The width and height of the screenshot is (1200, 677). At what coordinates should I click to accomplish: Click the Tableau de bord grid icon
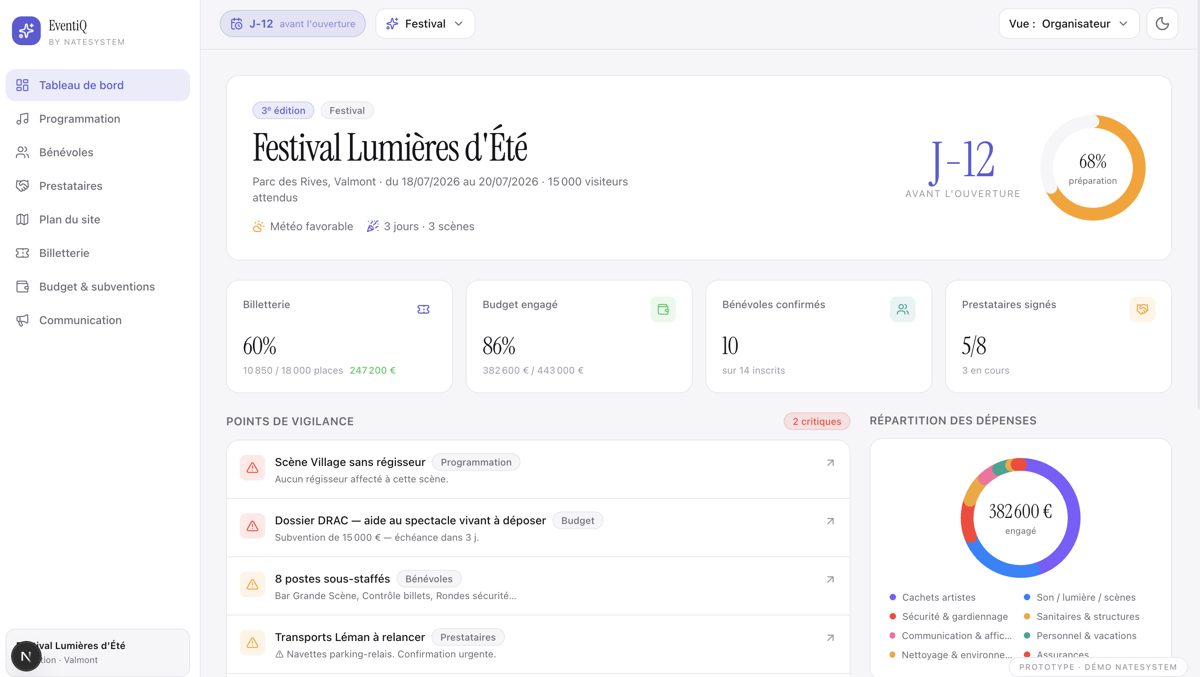22,85
